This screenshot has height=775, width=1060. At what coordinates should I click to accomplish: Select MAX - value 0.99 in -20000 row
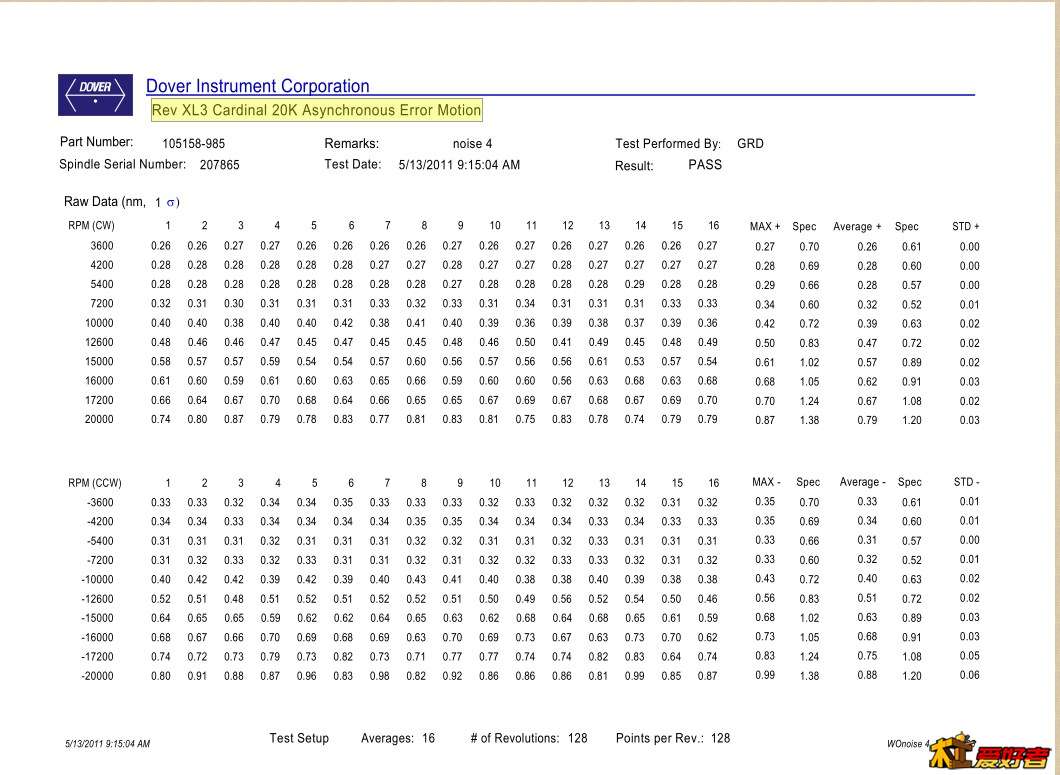tap(765, 675)
